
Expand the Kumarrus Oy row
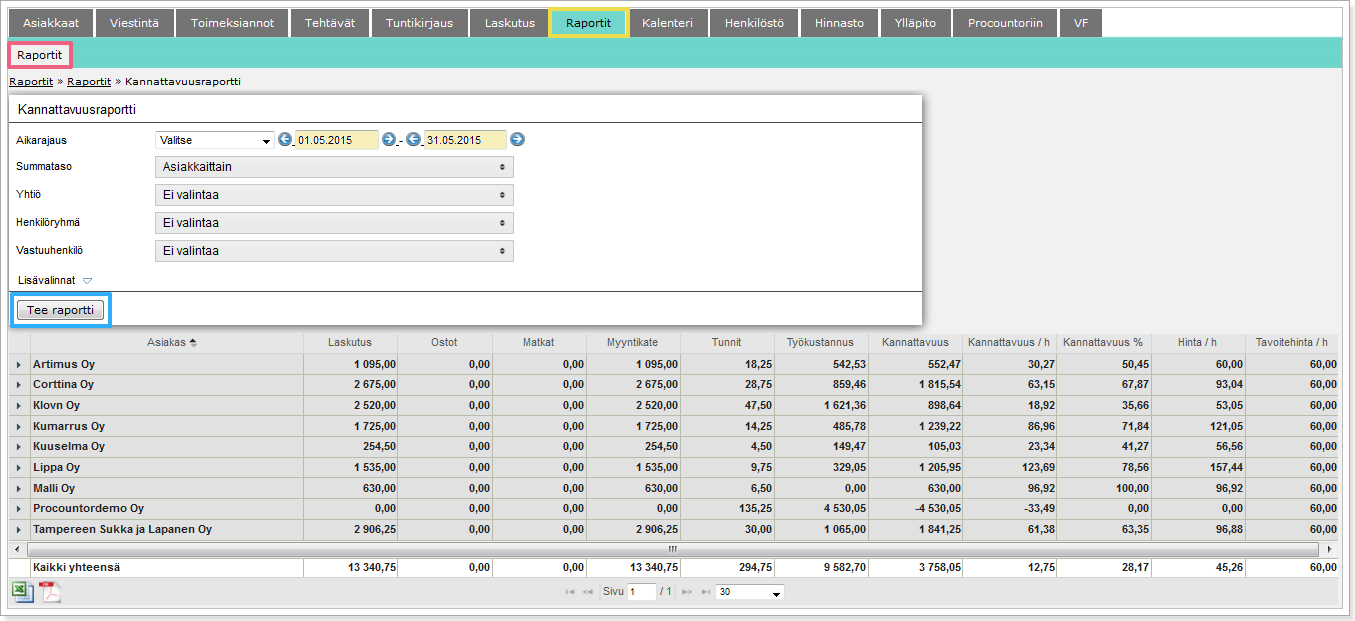tap(19, 427)
